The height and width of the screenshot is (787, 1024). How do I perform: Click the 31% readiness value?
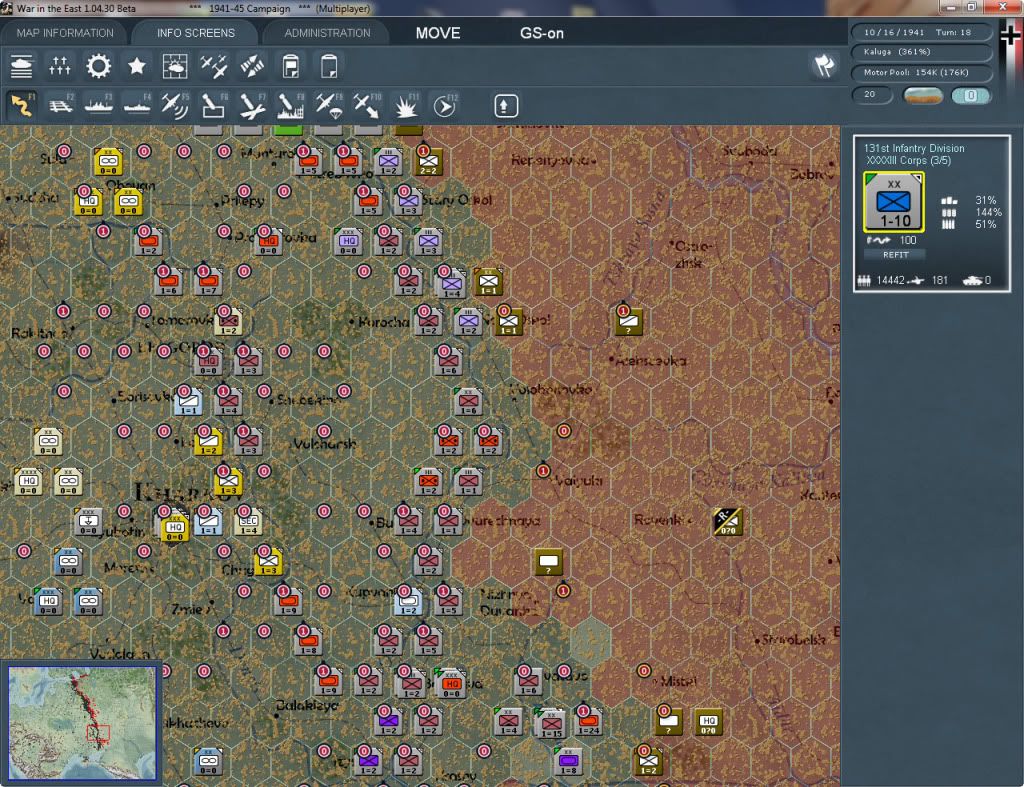[986, 200]
